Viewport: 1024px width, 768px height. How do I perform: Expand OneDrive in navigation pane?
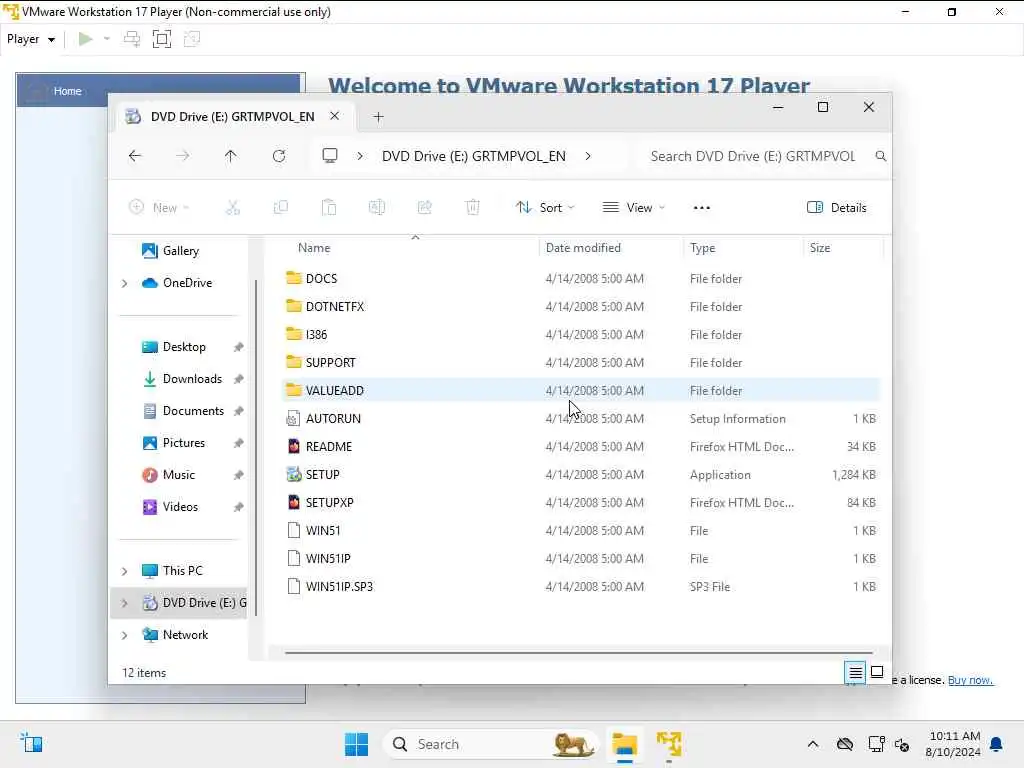pyautogui.click(x=124, y=283)
